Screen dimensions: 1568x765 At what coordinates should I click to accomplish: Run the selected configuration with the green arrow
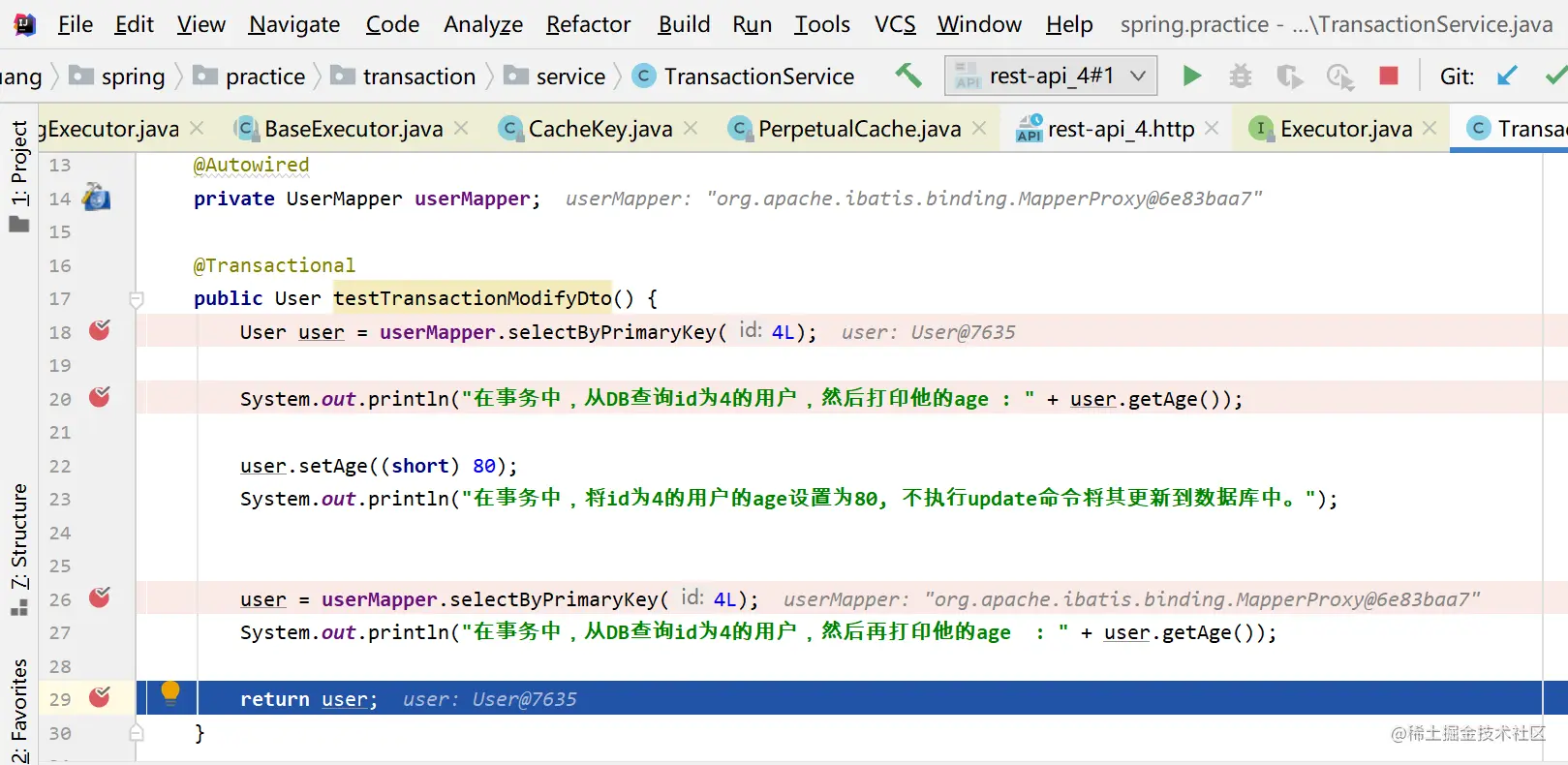1192,76
